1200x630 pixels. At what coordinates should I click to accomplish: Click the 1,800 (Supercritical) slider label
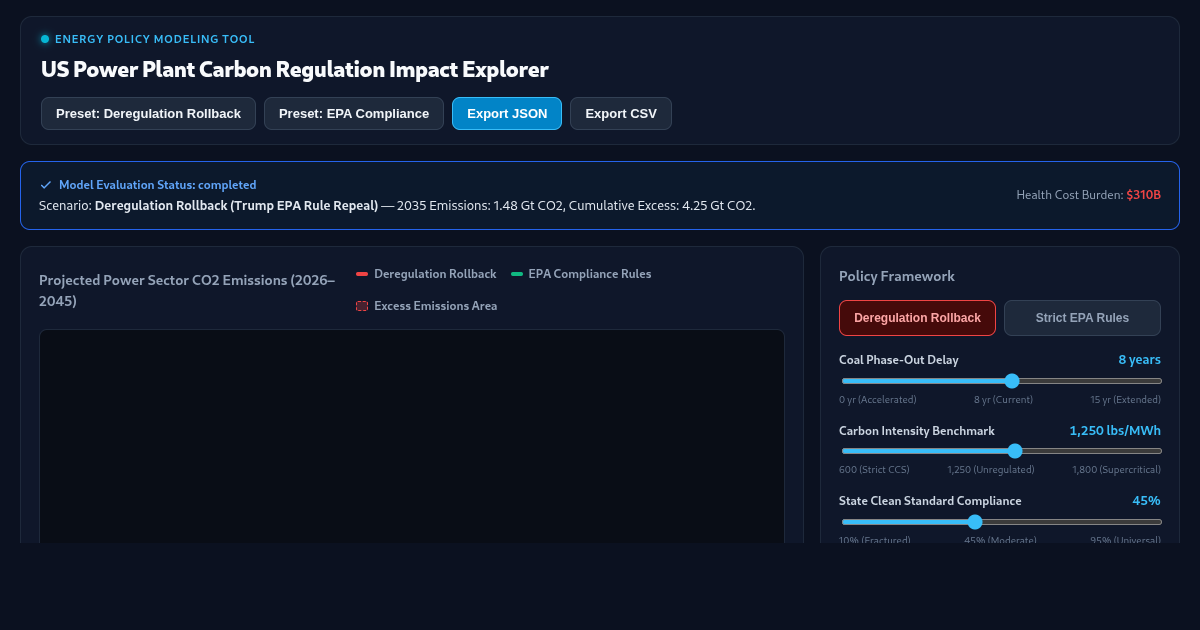tap(1117, 469)
